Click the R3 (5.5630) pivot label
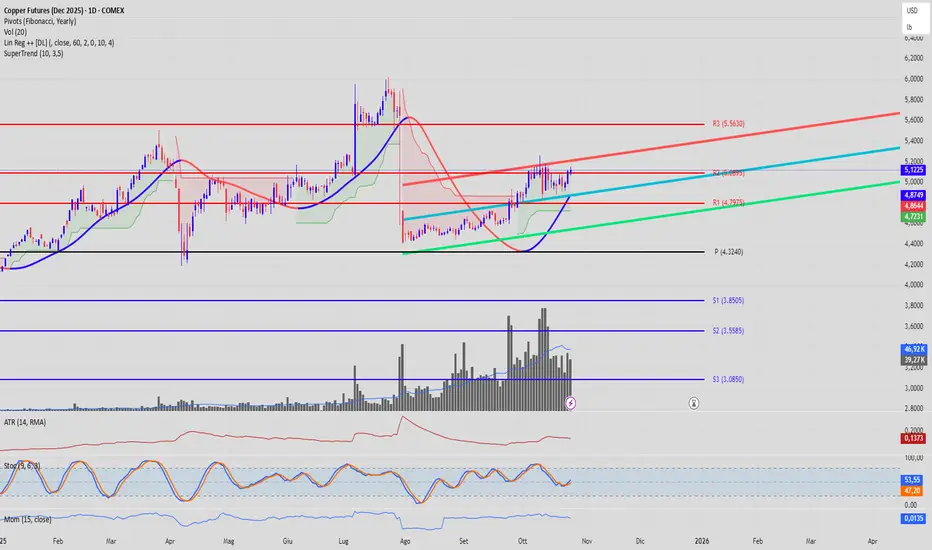 coord(728,124)
